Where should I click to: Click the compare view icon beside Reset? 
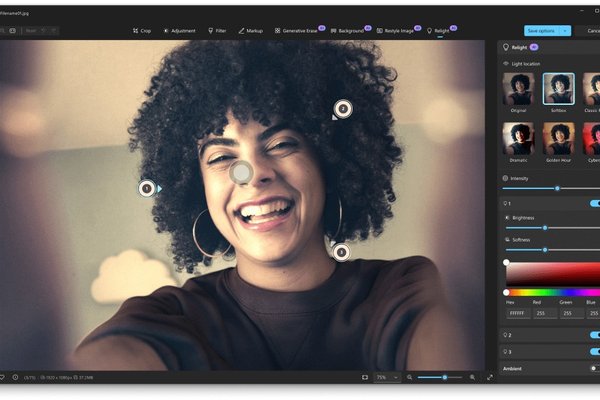coord(12,31)
